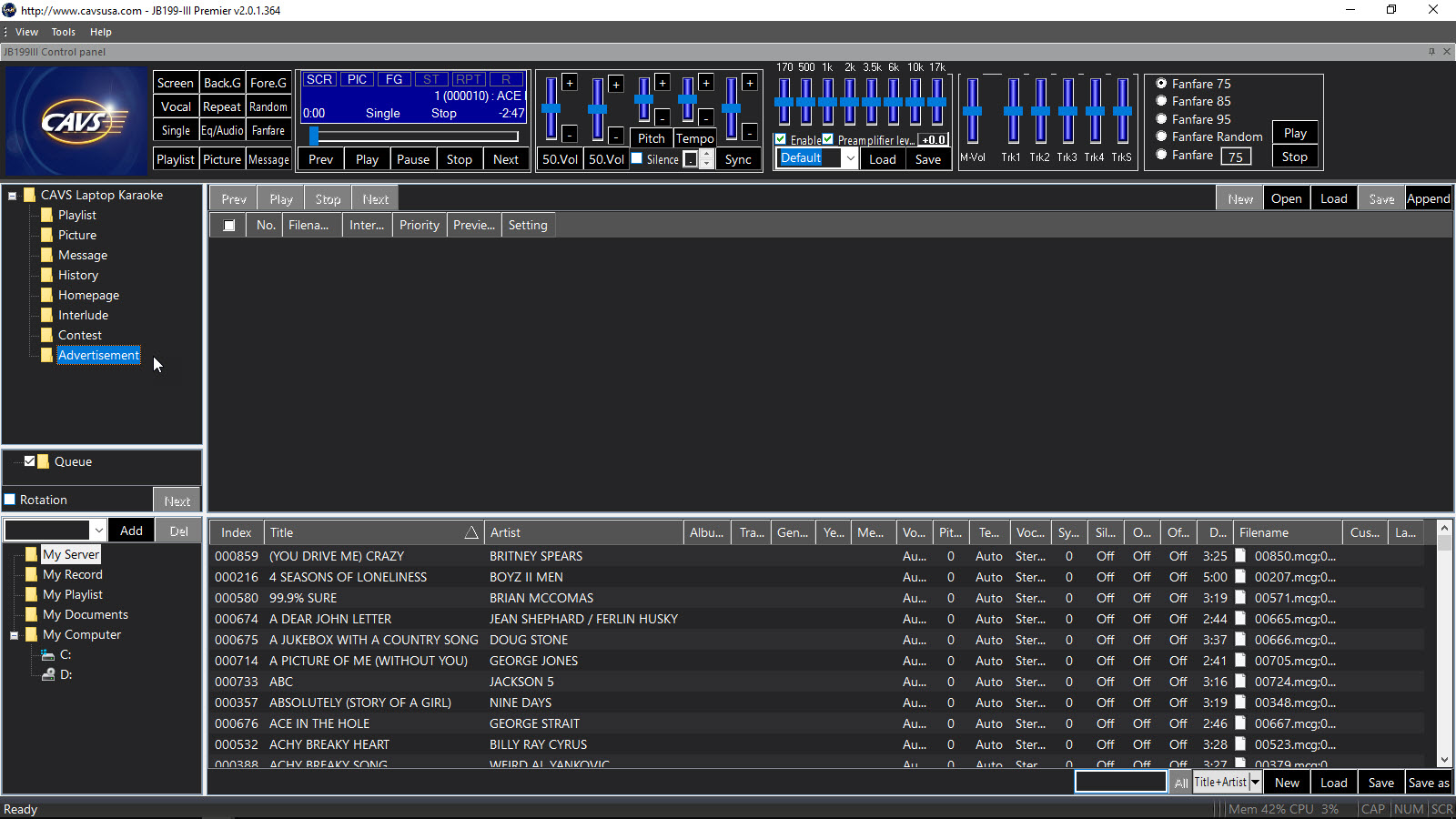Screen dimensions: 1456x819
Task: Select the ACE IN THE HOLE song row
Action: click(817, 723)
